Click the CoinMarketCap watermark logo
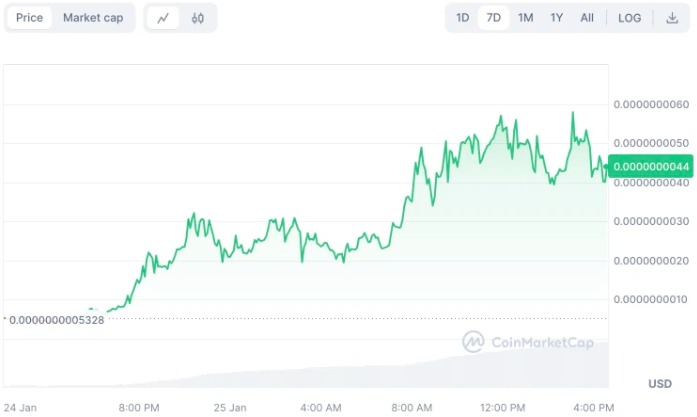 (x=528, y=343)
